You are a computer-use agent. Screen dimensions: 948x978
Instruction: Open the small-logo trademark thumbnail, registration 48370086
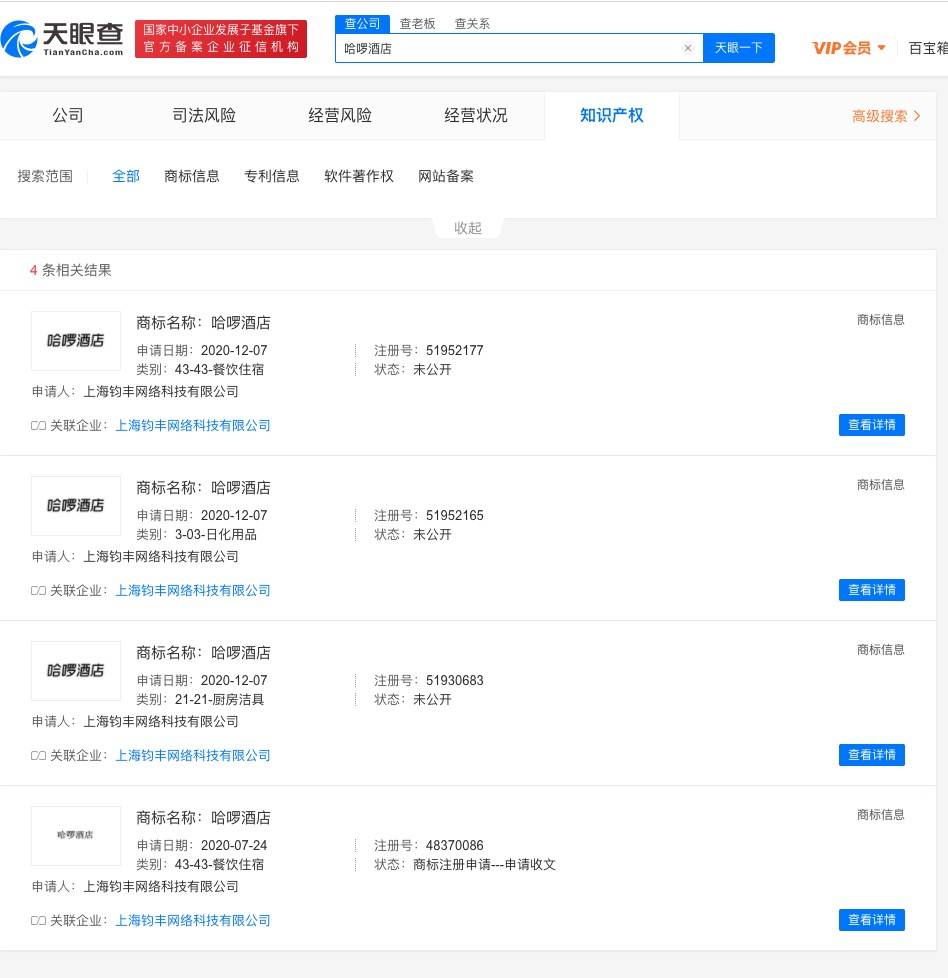pyautogui.click(x=75, y=836)
